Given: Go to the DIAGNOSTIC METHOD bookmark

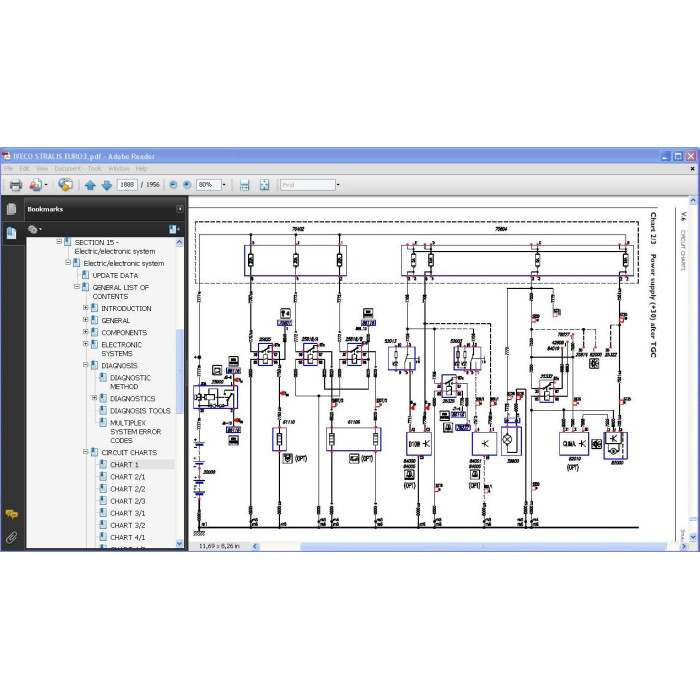Looking at the screenshot, I should pyautogui.click(x=130, y=382).
